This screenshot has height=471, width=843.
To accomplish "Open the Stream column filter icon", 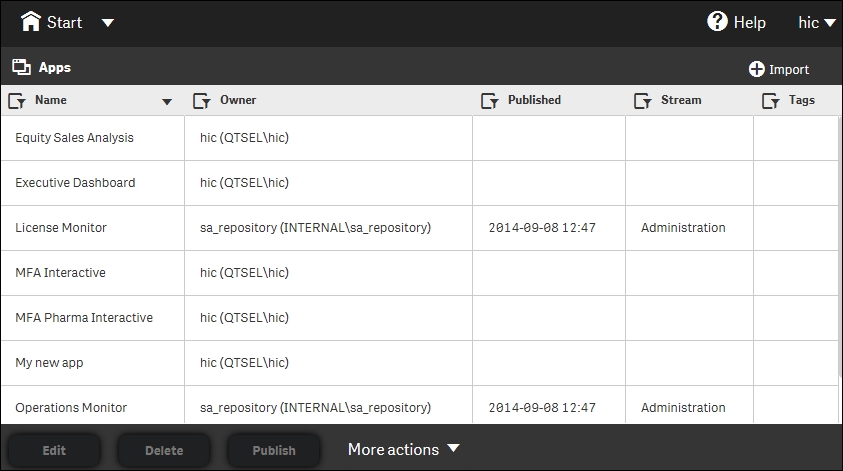I will [x=642, y=101].
